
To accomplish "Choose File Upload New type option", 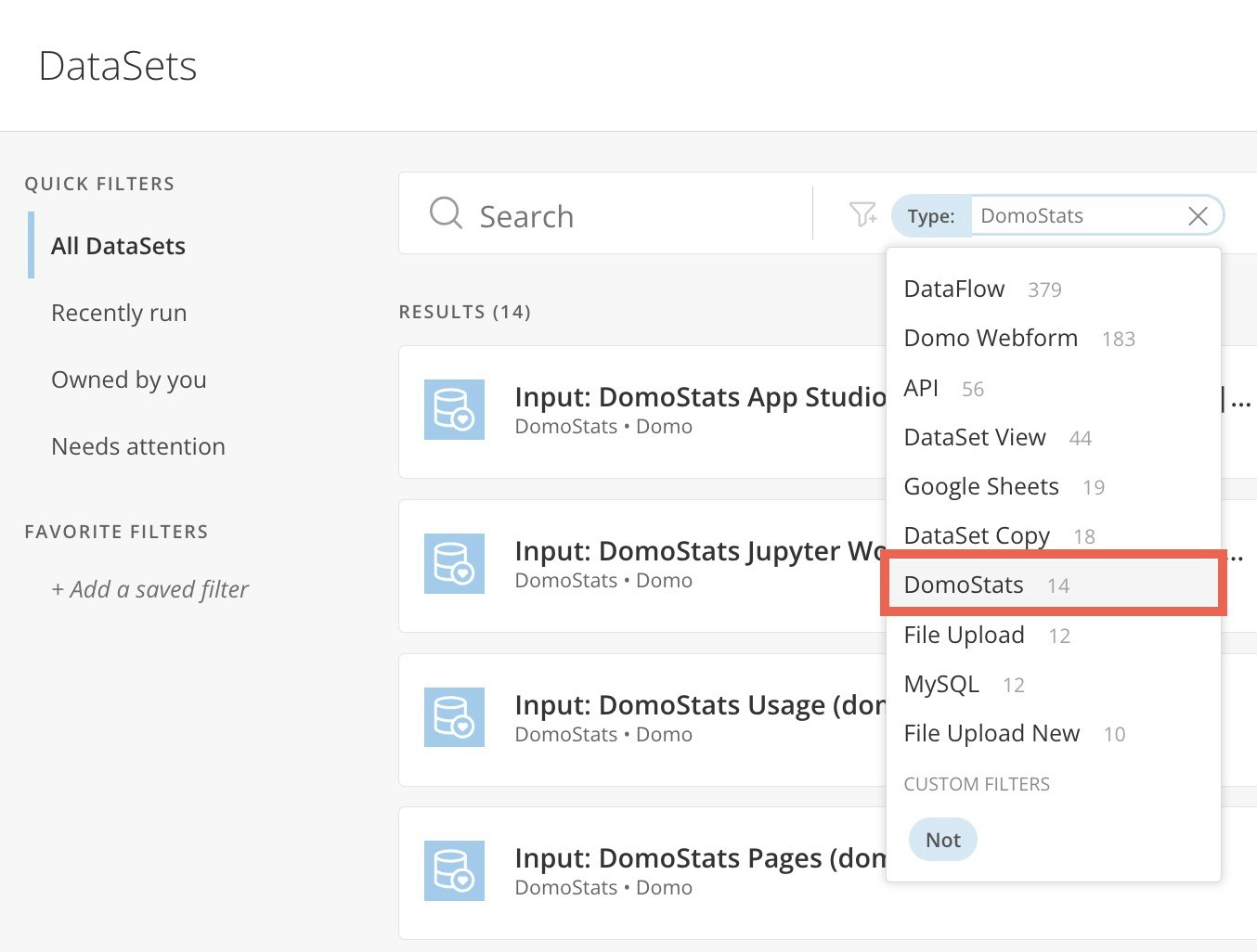I will tap(1053, 733).
